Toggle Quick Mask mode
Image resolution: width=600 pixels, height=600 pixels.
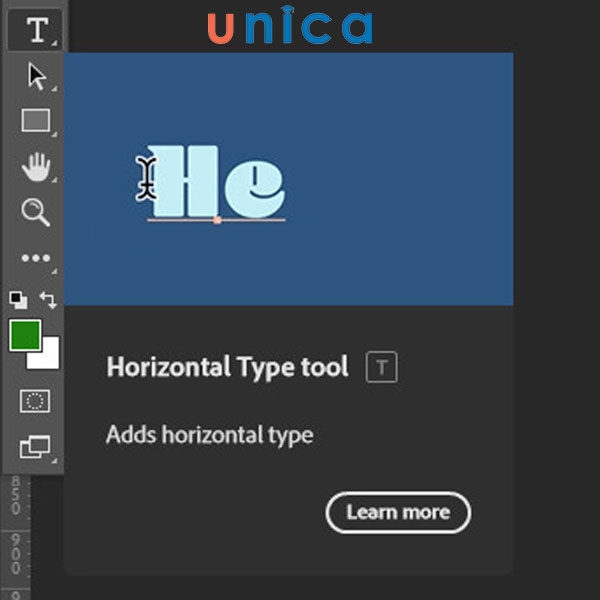coord(35,401)
